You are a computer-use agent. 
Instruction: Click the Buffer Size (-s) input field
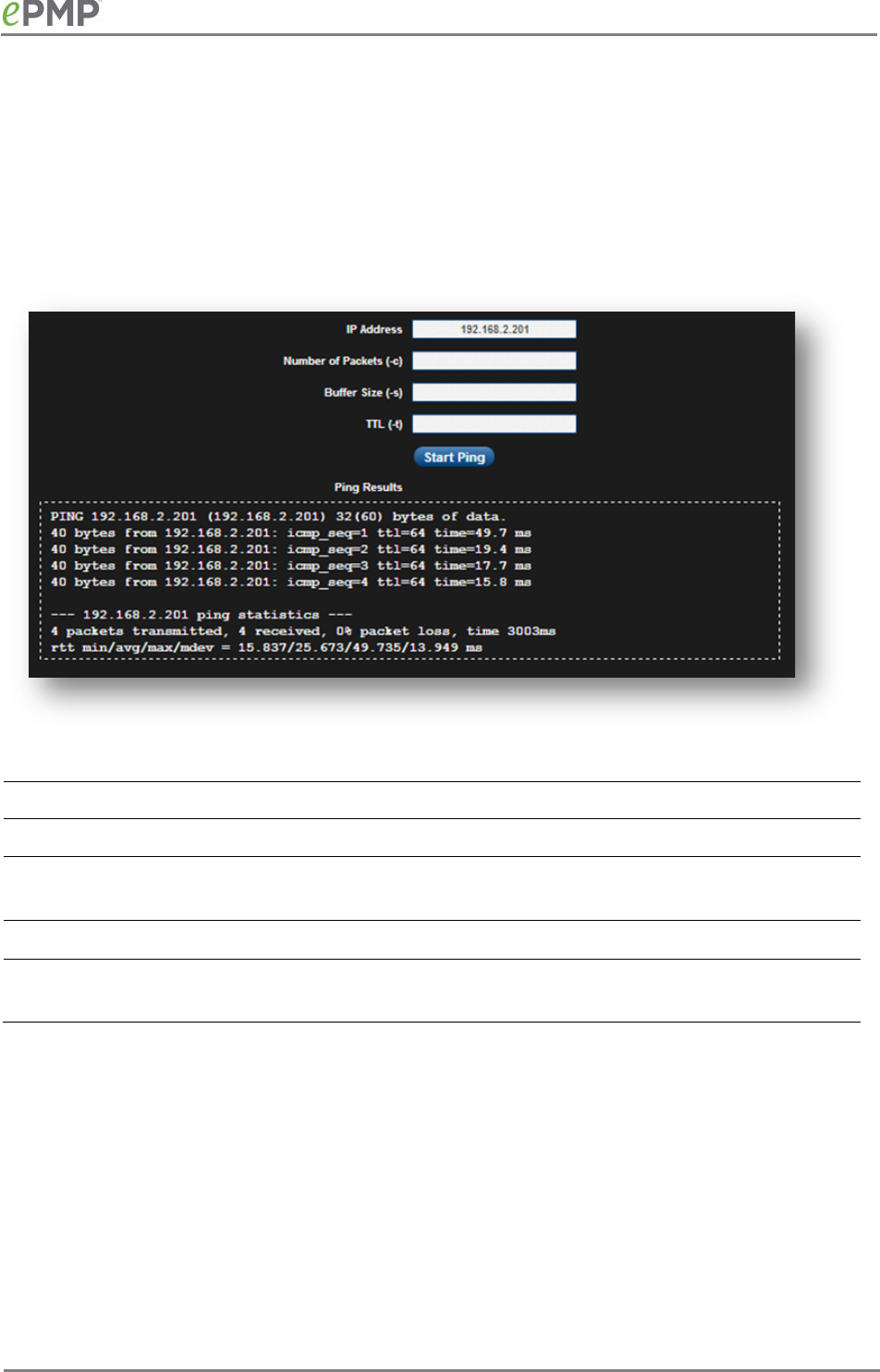[494, 392]
